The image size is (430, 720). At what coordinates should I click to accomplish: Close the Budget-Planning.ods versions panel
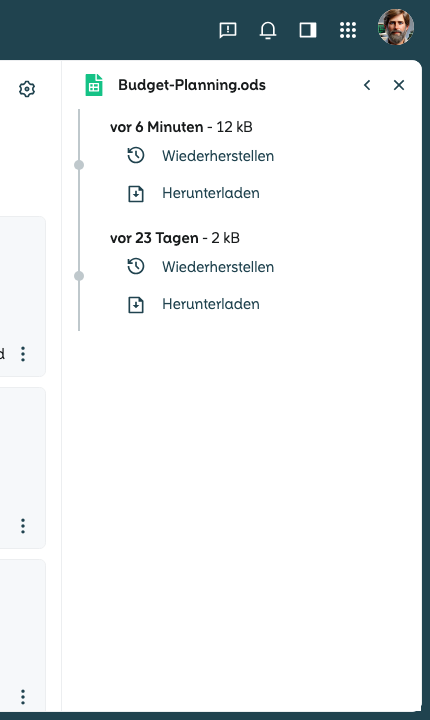399,85
